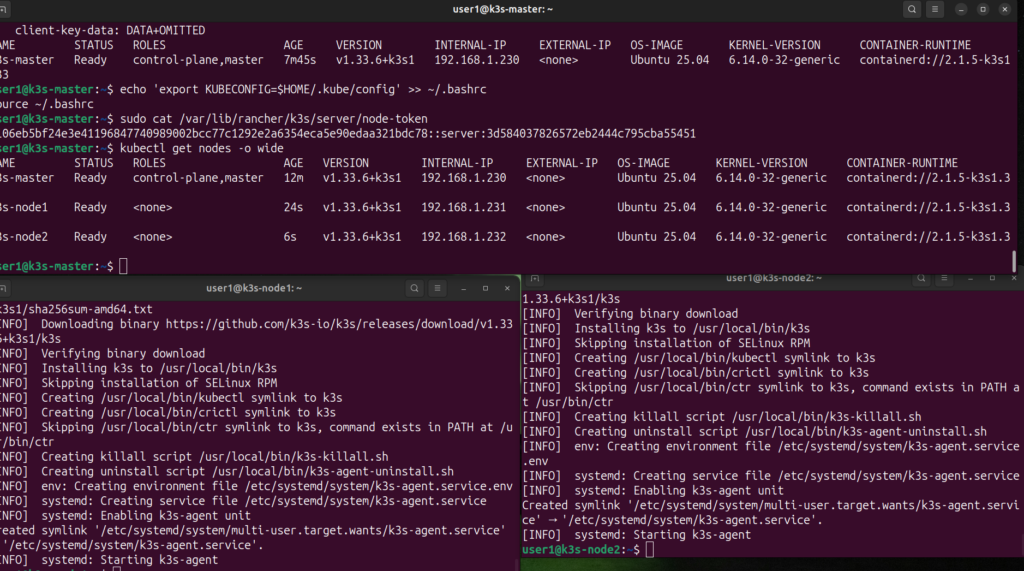
Task: Open search in the k3s-node1 terminal
Action: click(413, 287)
